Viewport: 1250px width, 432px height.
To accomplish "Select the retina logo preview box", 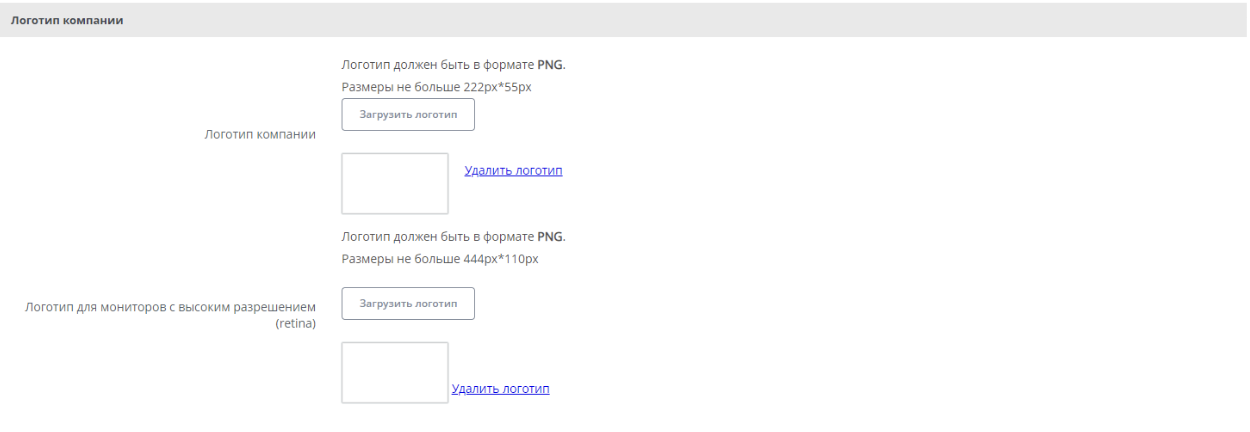I will click(395, 373).
